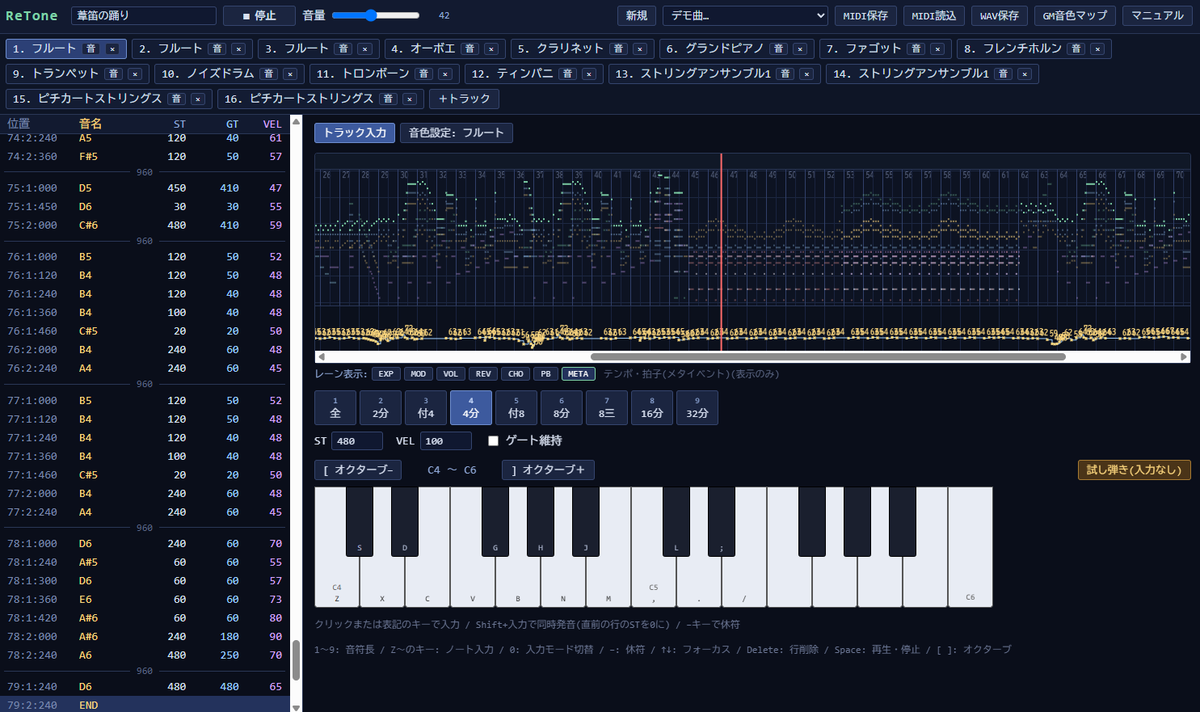The width and height of the screenshot is (1200, 712).
Task: Add a track with +トラック
Action: coord(464,98)
